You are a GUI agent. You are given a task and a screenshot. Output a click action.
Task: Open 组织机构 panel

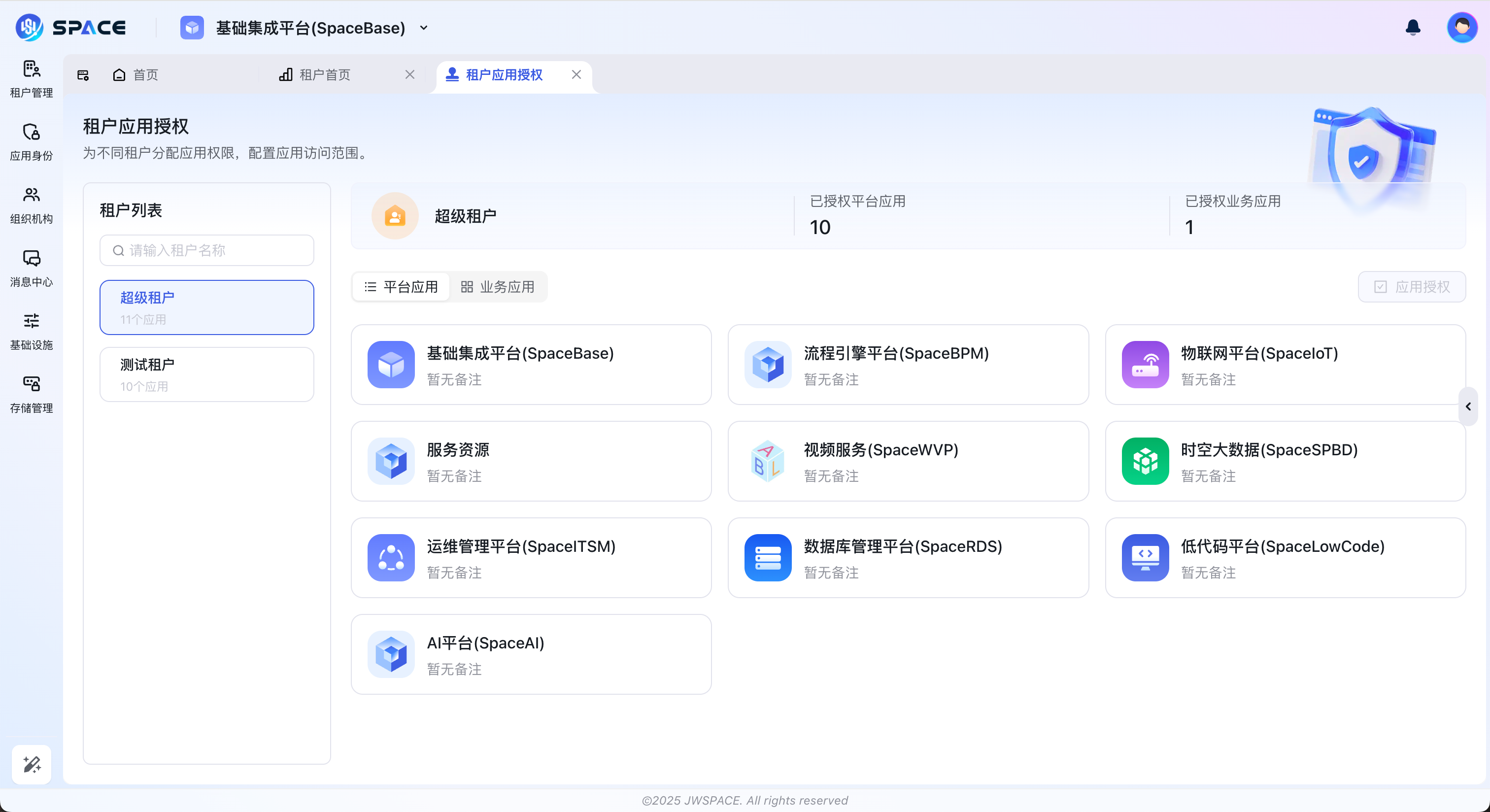[31, 206]
